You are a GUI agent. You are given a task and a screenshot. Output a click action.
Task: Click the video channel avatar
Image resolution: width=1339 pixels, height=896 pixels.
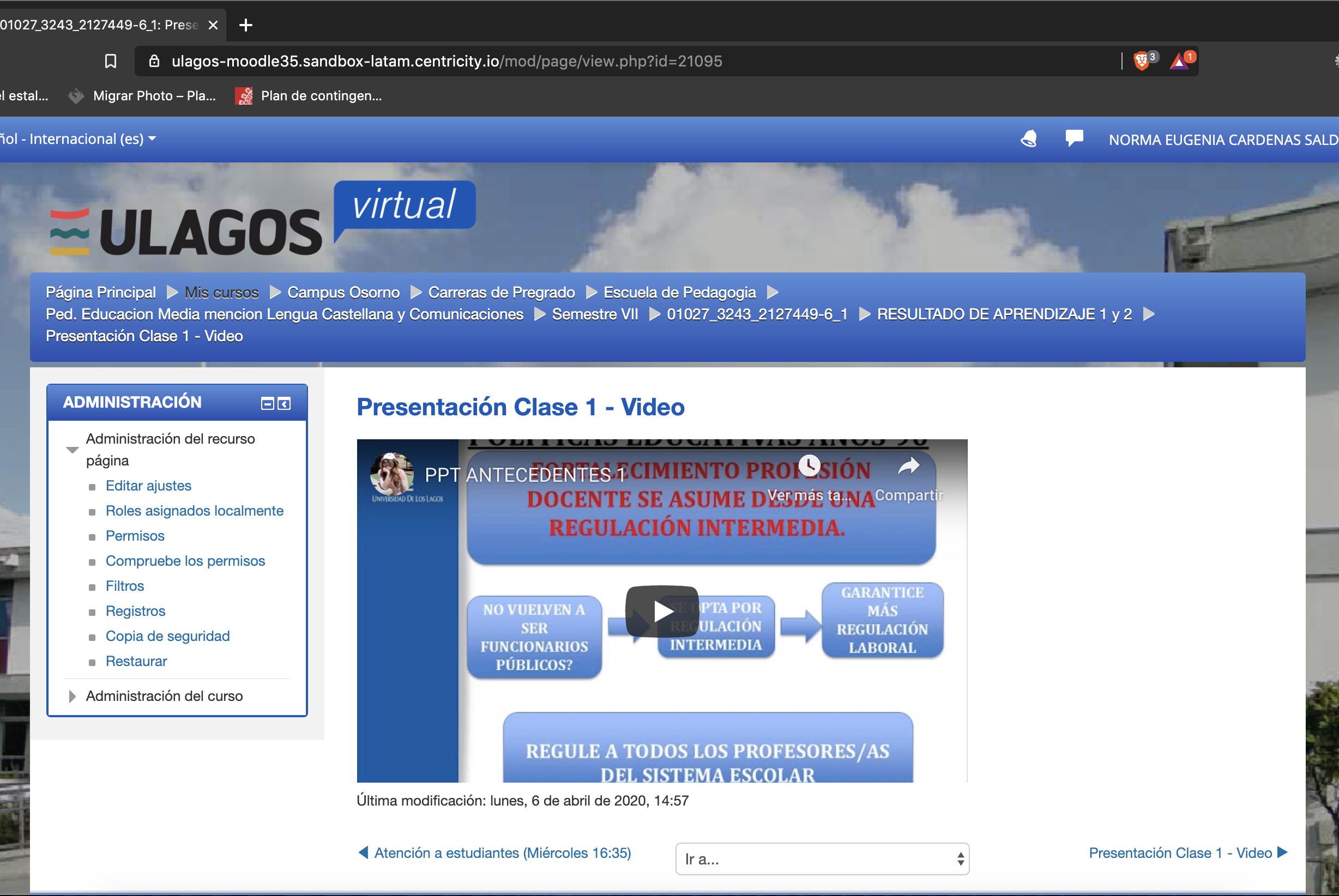pos(391,474)
